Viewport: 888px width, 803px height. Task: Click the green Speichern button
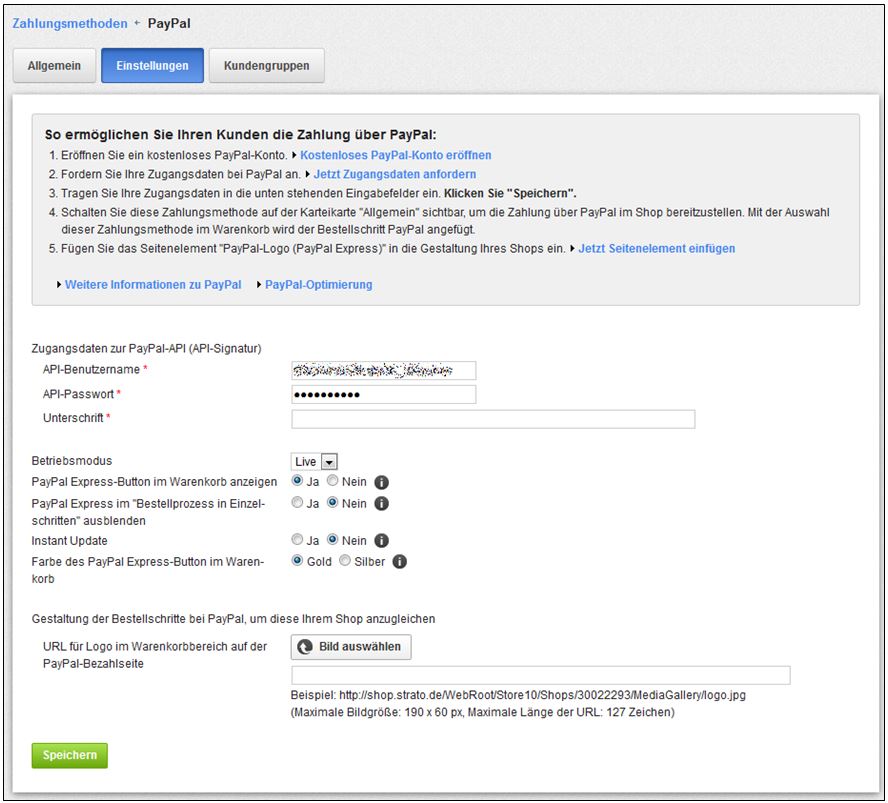coord(69,755)
